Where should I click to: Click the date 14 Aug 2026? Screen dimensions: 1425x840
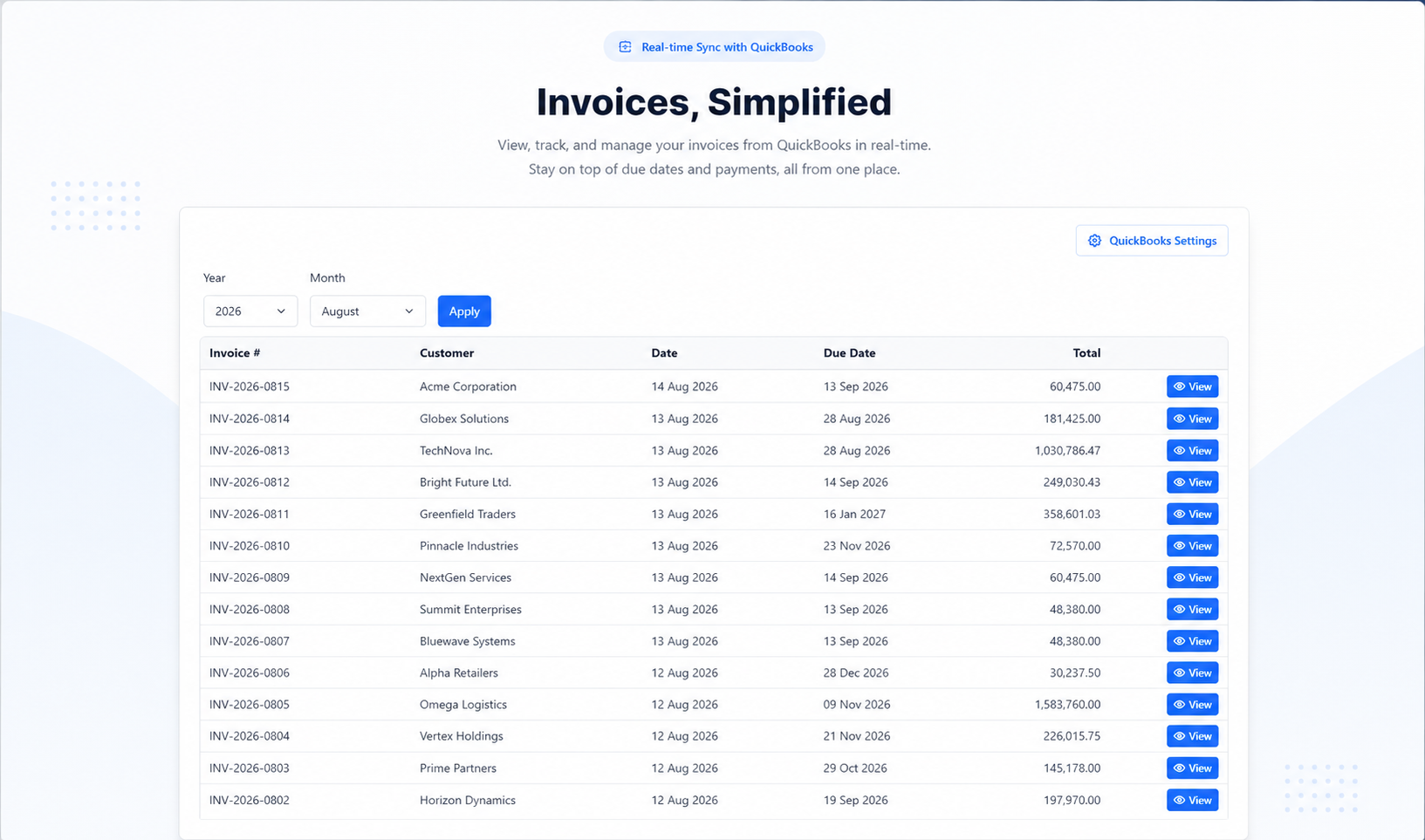(684, 386)
